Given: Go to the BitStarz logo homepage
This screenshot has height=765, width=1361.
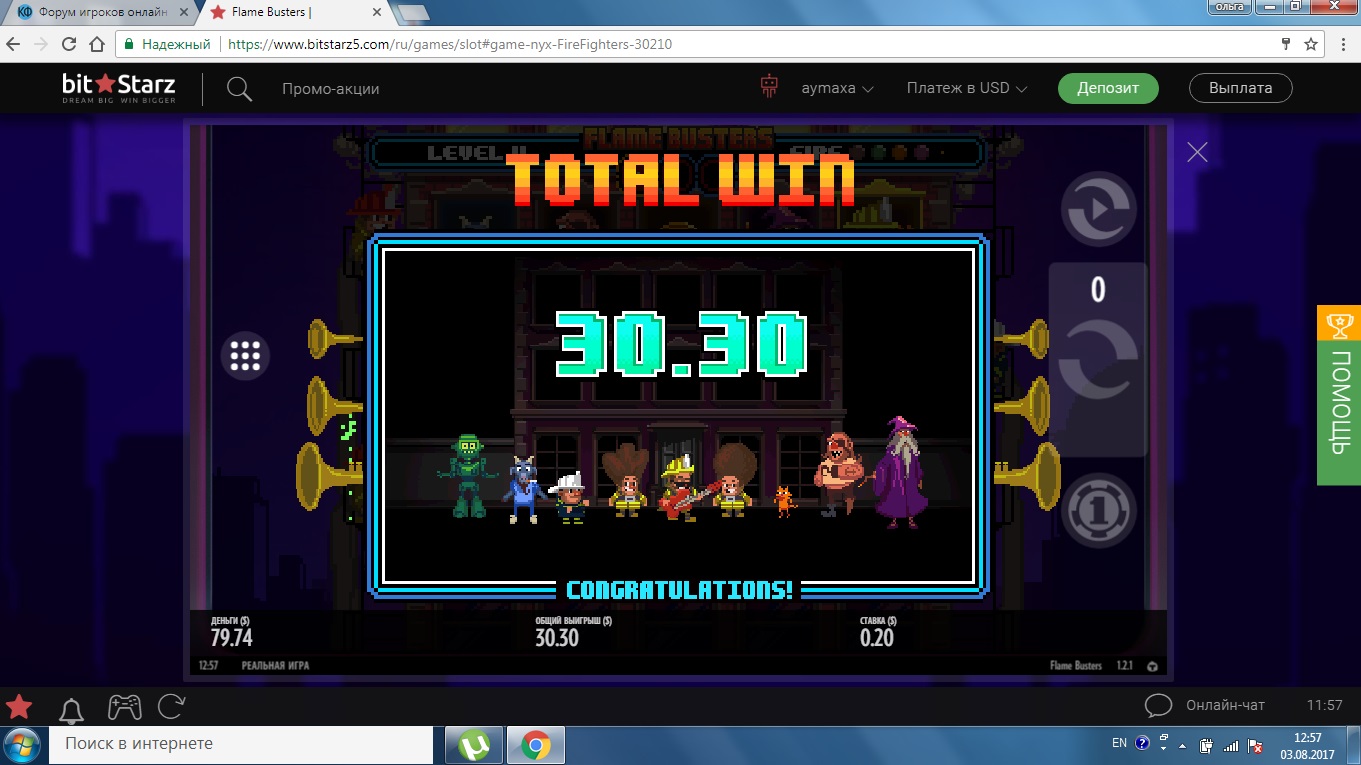Looking at the screenshot, I should click(119, 88).
